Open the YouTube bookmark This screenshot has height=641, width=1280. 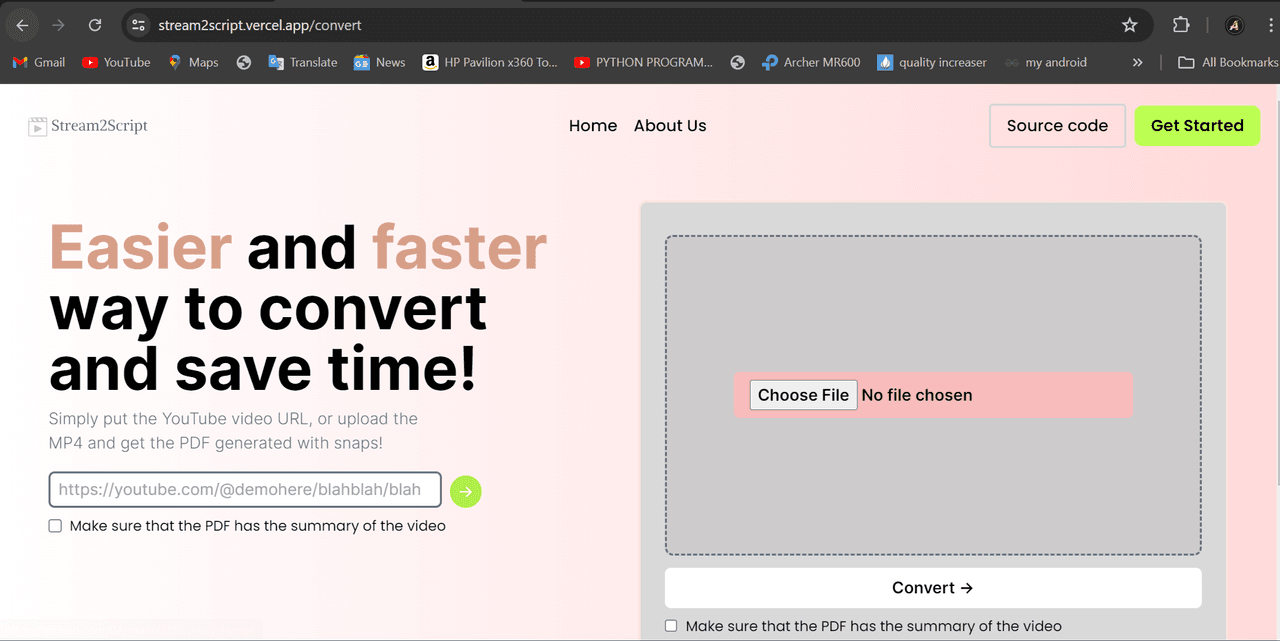click(x=116, y=62)
